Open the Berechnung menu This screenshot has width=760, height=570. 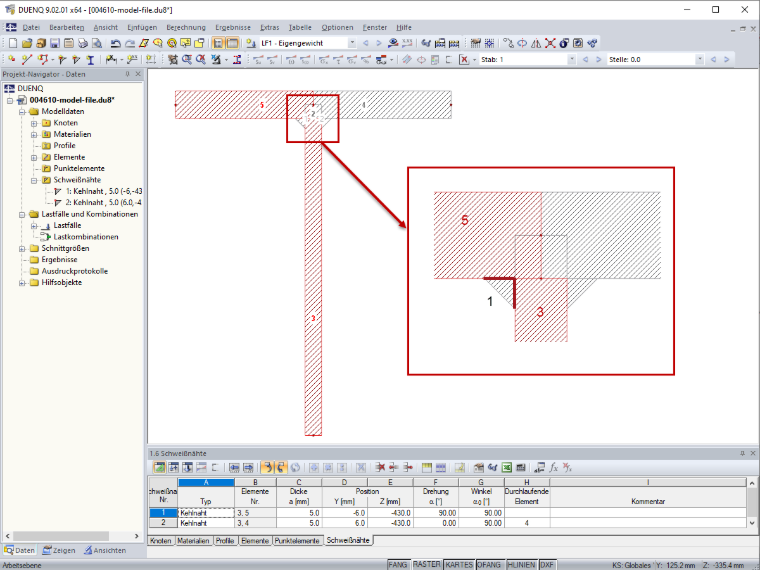(186, 28)
